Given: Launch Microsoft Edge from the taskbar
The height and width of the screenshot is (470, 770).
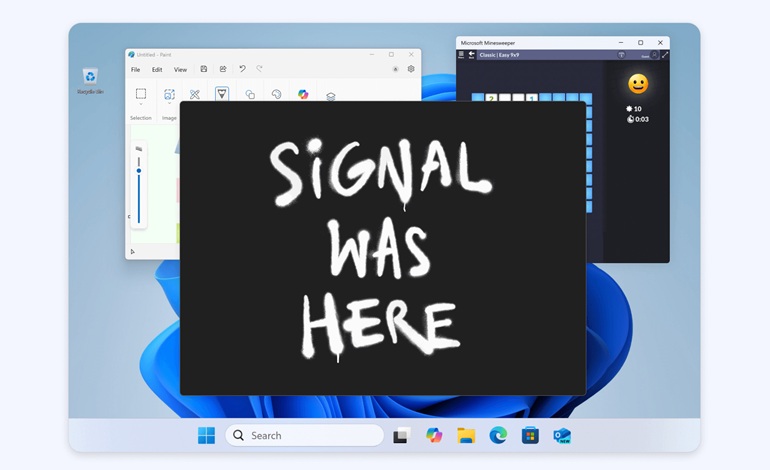Looking at the screenshot, I should (x=498, y=435).
